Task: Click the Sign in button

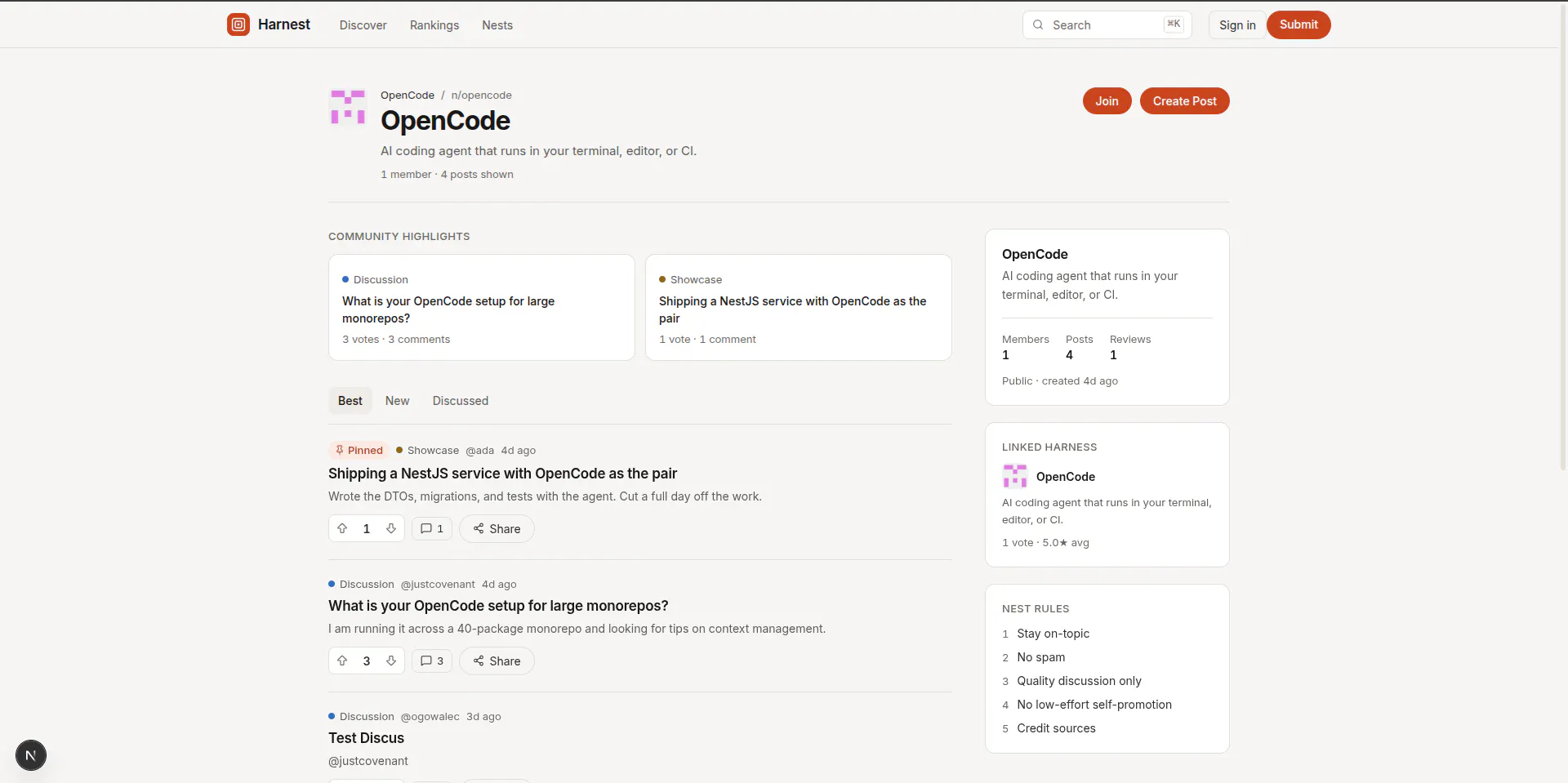Action: [x=1237, y=25]
